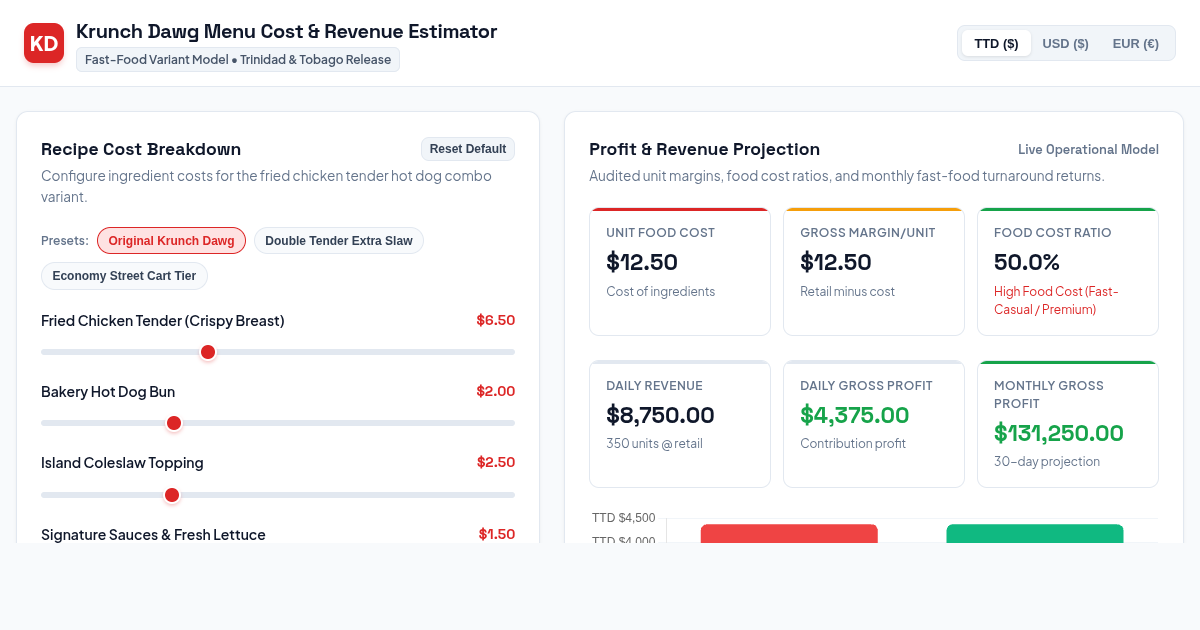
Task: Apply the Economy Street Cart Tier preset
Action: coord(124,276)
